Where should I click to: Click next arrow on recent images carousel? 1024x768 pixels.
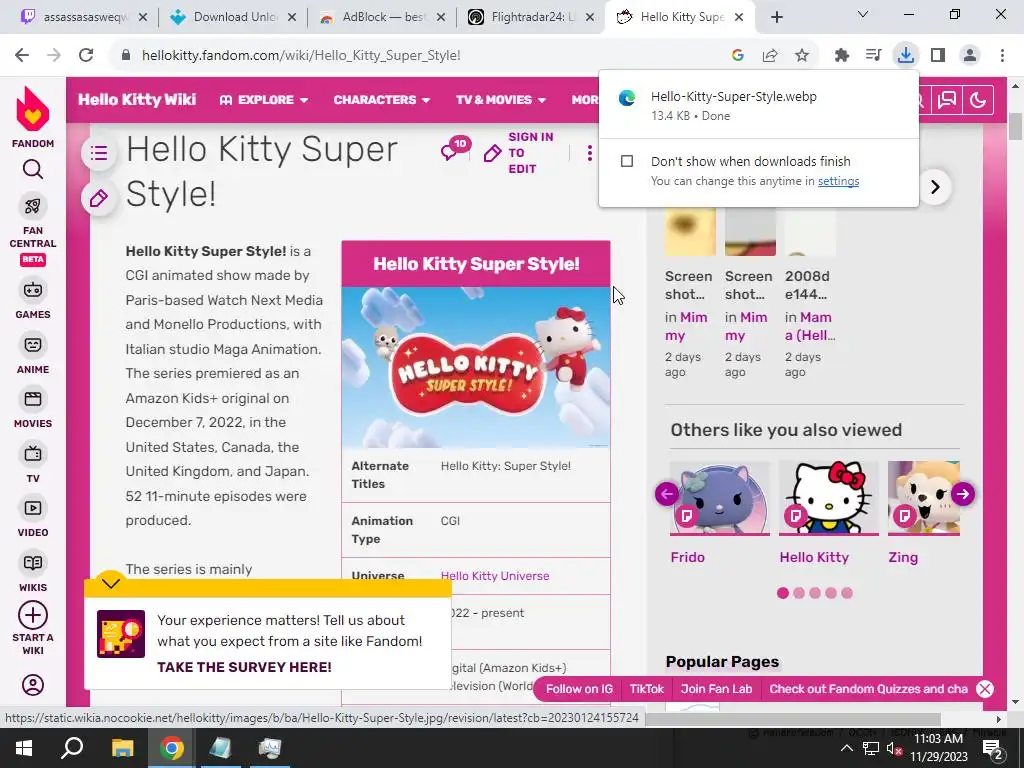pyautogui.click(x=935, y=187)
